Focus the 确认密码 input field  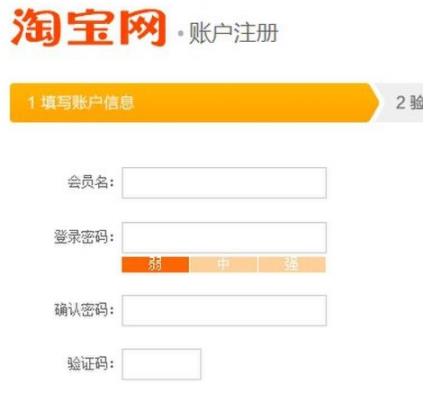[224, 310]
